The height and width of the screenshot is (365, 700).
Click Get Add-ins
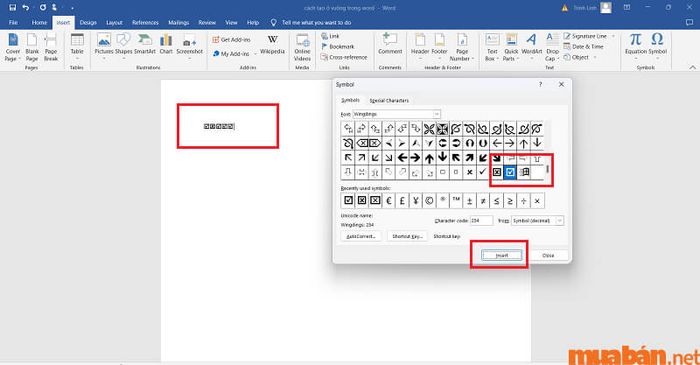[231, 40]
